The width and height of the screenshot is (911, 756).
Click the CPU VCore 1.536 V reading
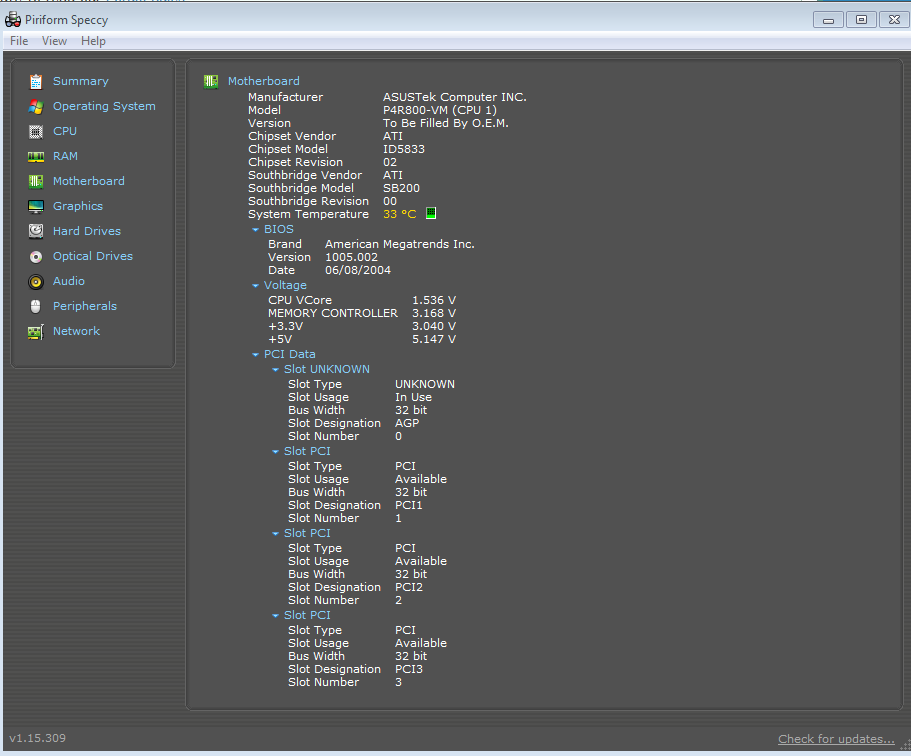pyautogui.click(x=434, y=300)
